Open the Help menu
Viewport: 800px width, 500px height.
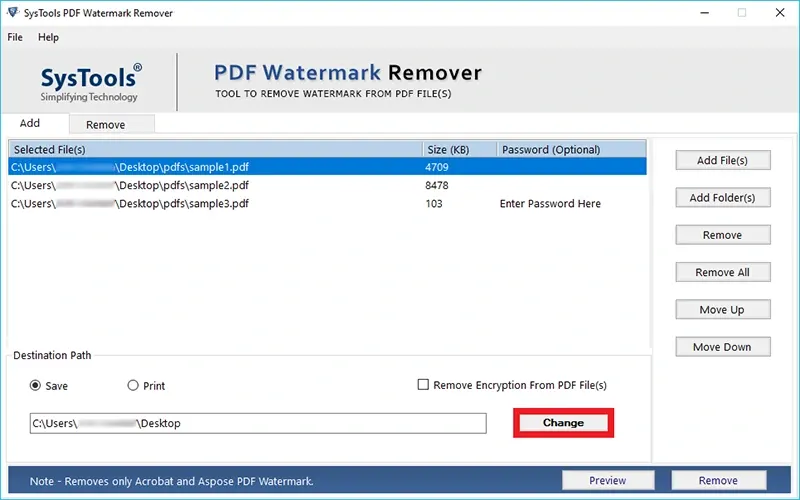48,37
